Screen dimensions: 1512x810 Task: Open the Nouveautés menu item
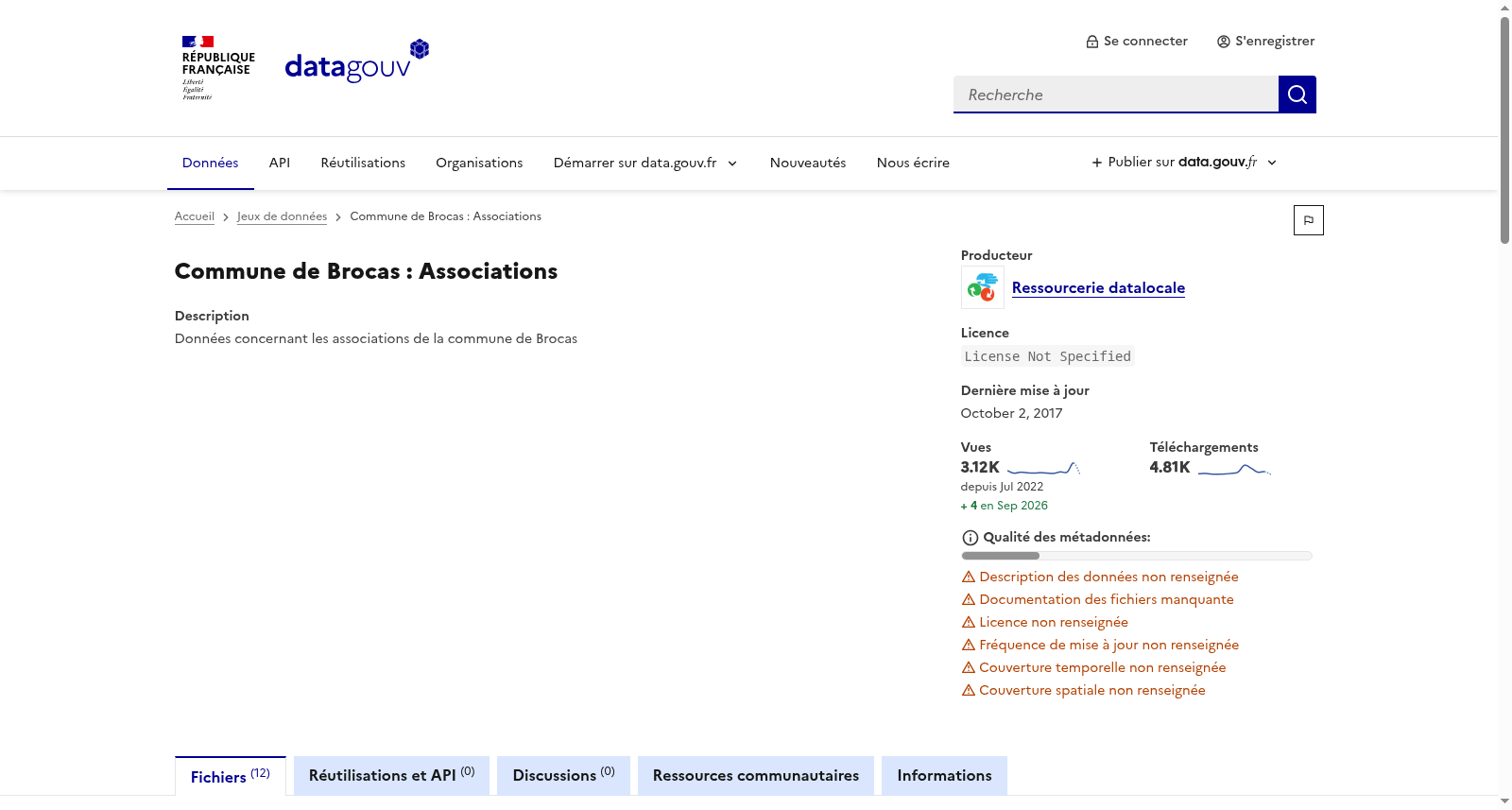click(x=808, y=163)
